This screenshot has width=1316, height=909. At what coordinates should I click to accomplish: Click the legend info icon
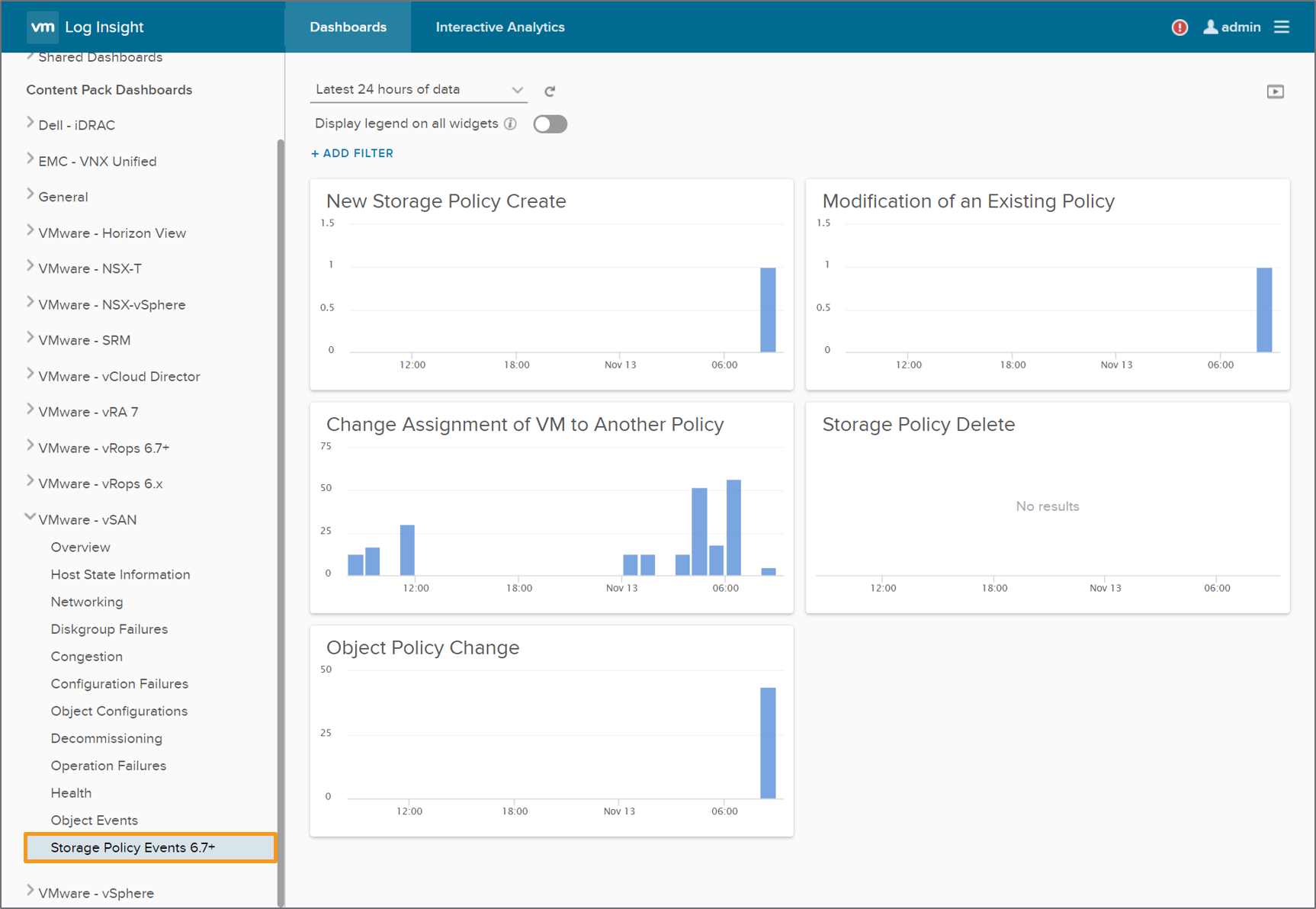click(510, 124)
